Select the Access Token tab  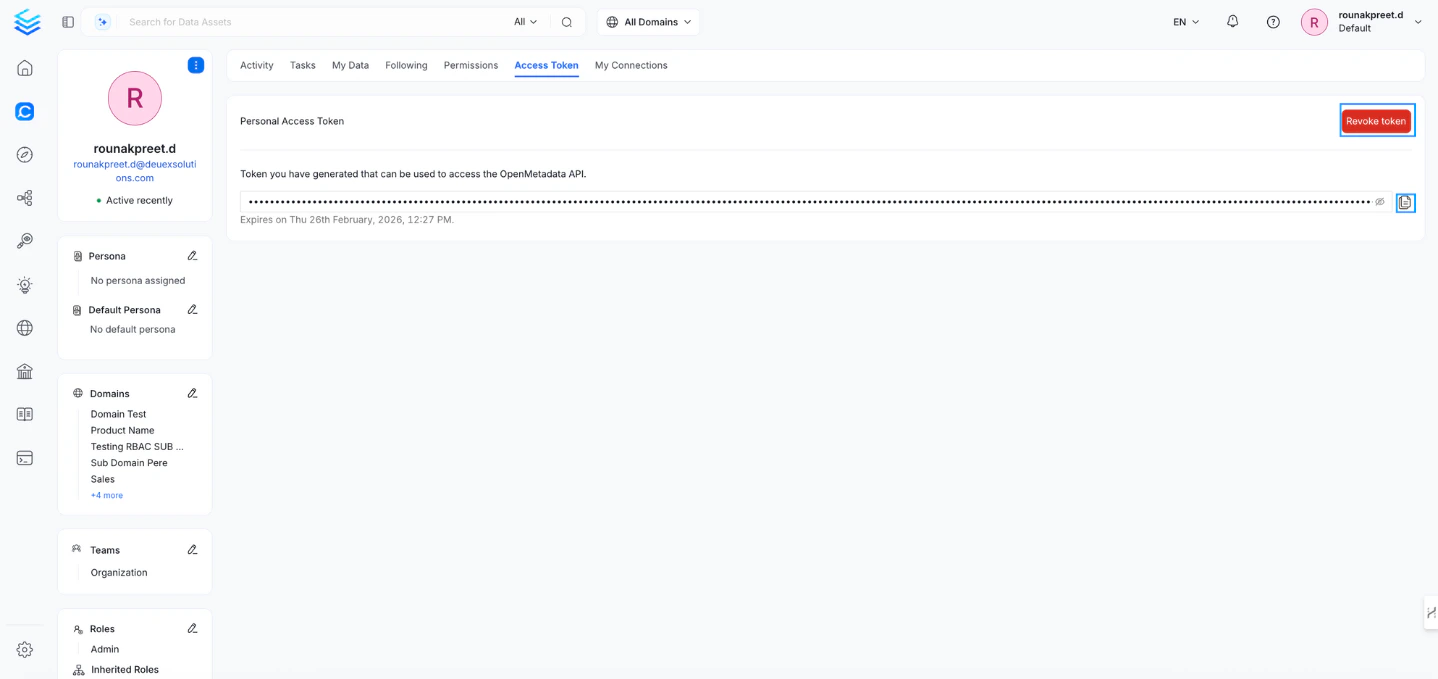546,65
